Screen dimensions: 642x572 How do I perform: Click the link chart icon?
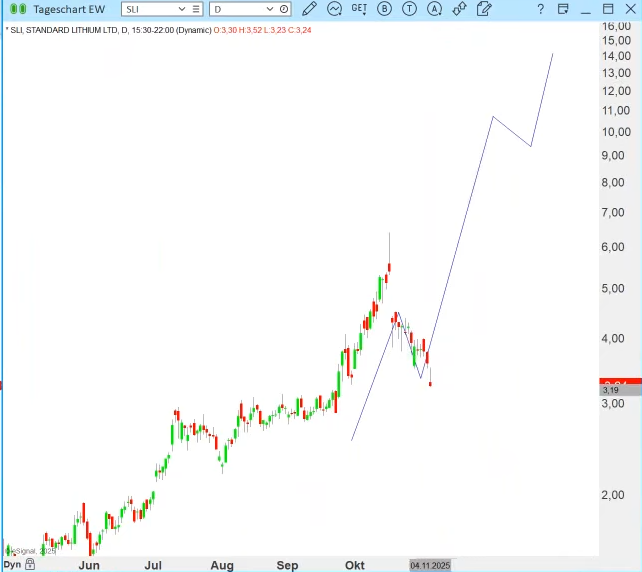tap(460, 9)
